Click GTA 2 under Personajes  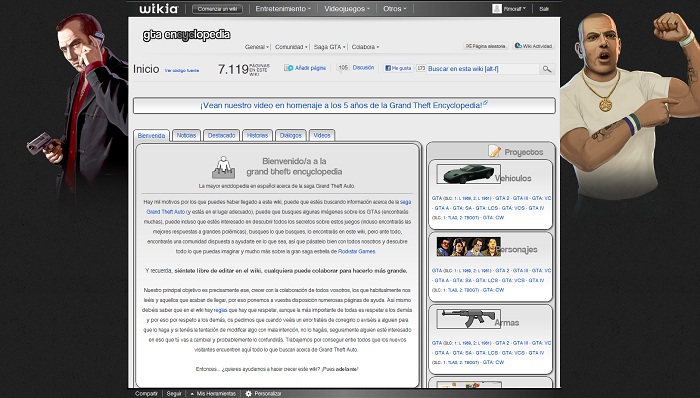502,270
